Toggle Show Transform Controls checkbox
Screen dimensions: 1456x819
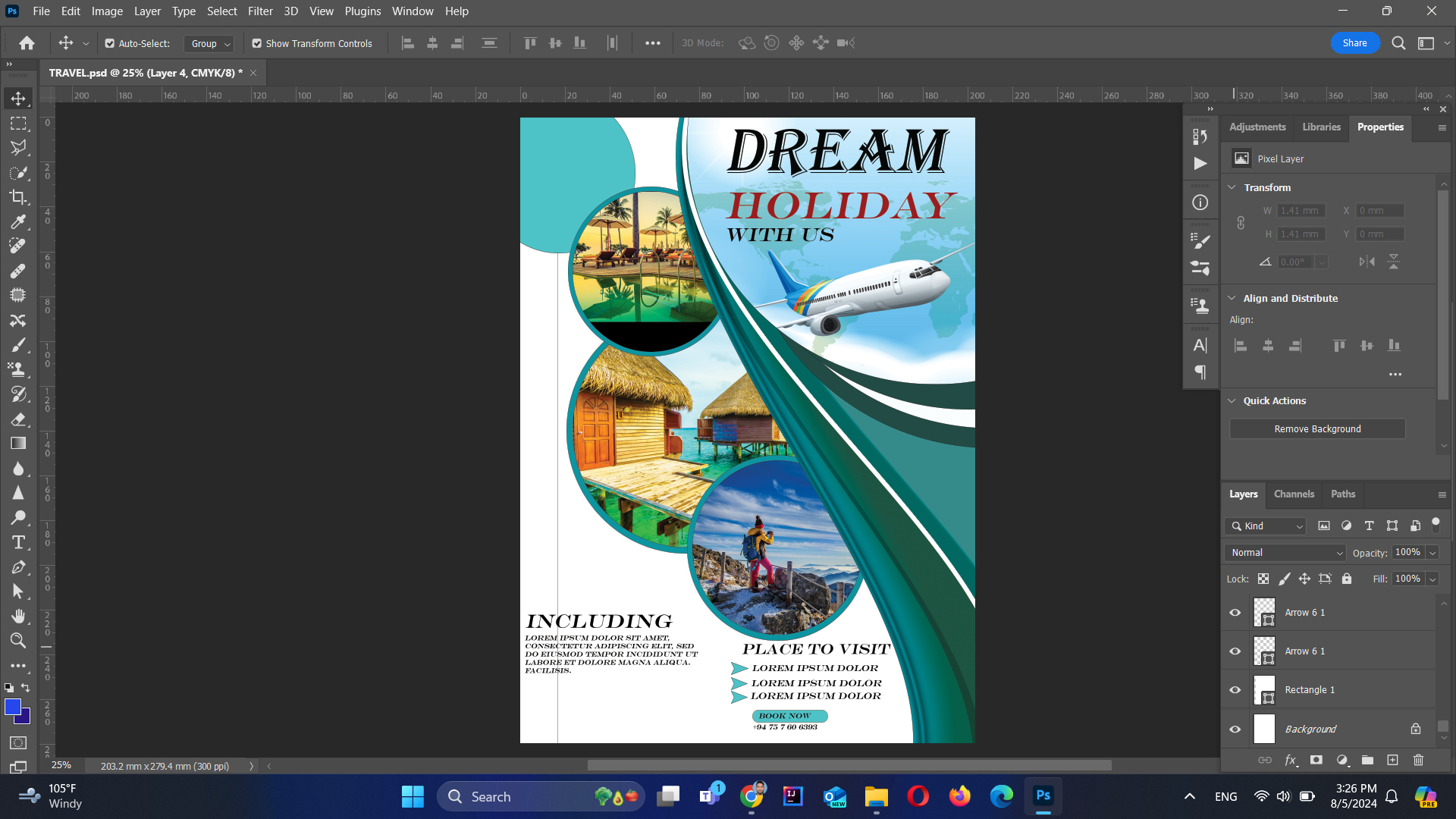tap(257, 44)
